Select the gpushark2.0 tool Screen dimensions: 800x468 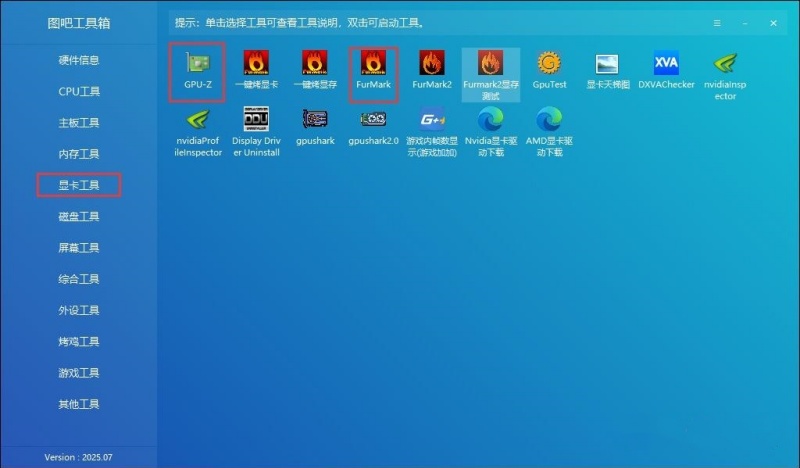tap(373, 127)
